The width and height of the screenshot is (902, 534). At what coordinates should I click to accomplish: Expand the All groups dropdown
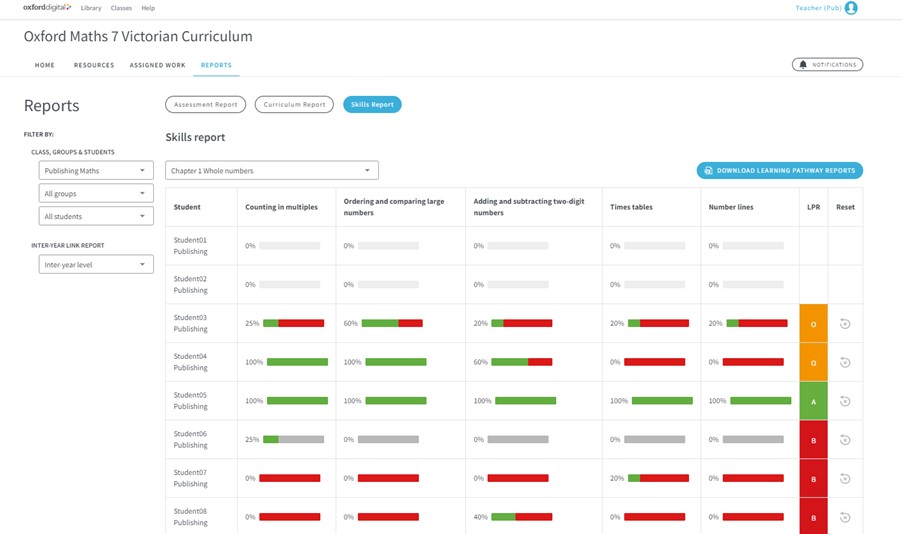click(96, 193)
